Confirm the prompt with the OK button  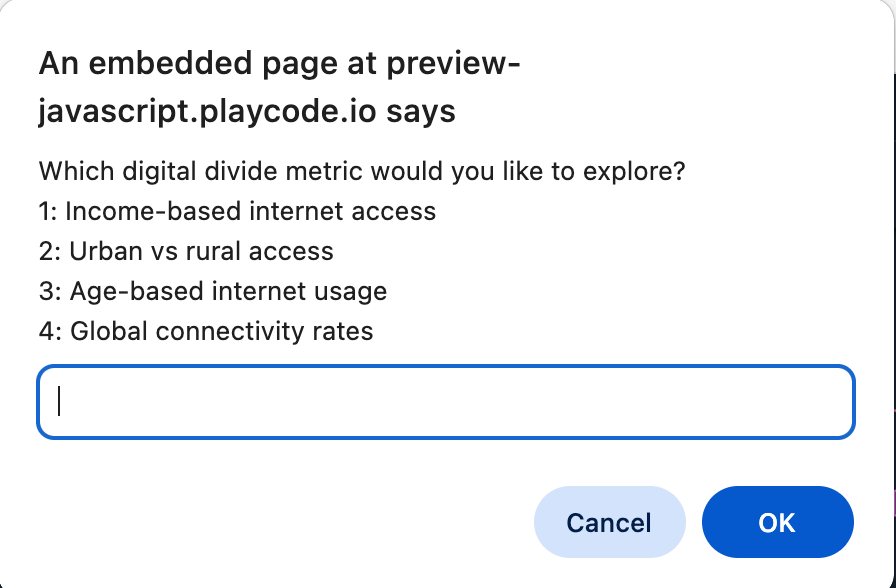778,522
